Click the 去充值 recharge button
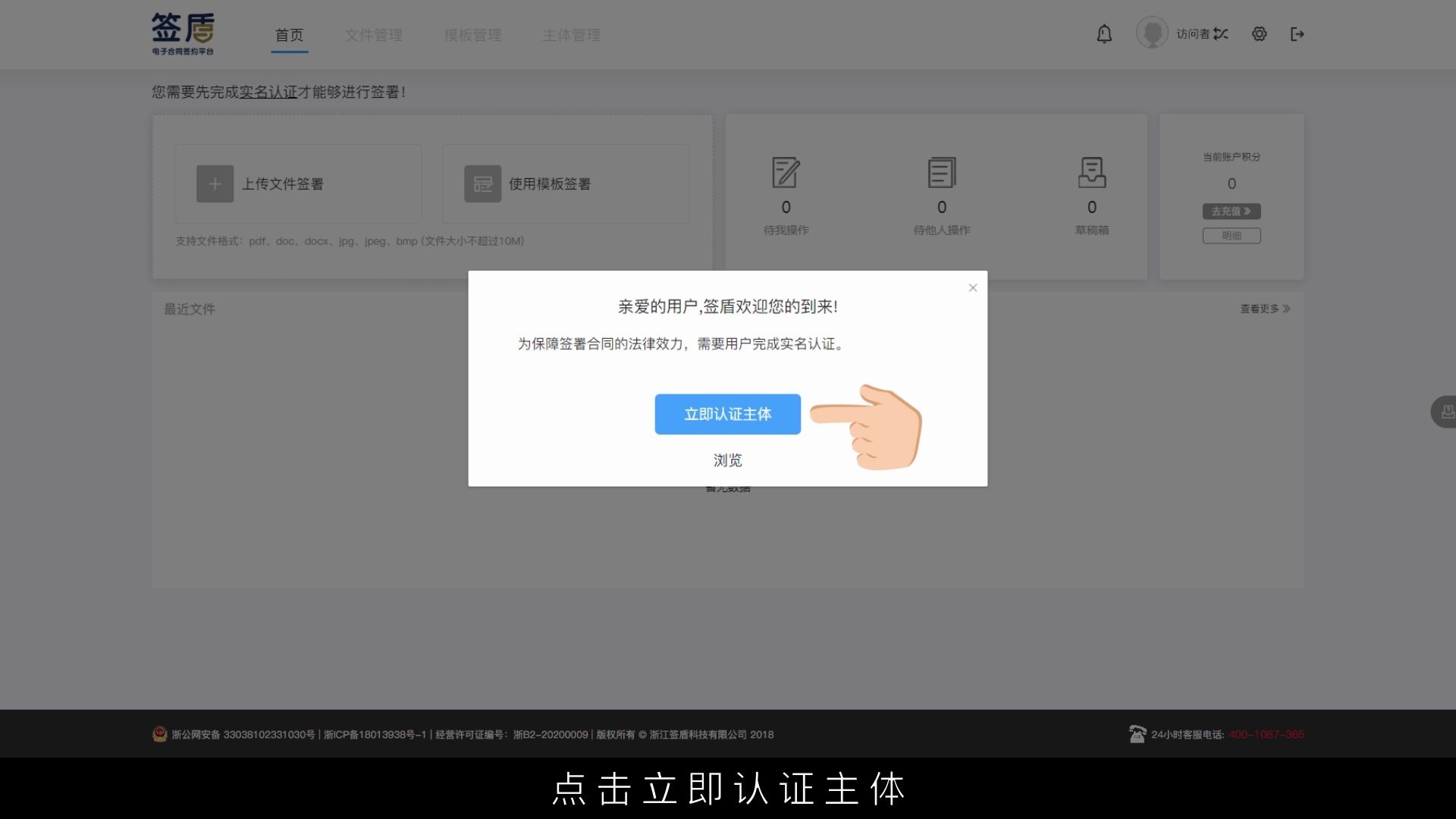The width and height of the screenshot is (1456, 819). click(x=1231, y=212)
